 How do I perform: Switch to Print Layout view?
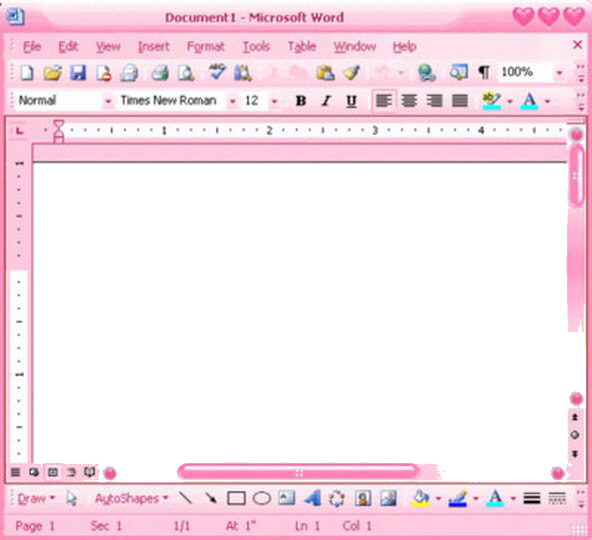(x=53, y=472)
